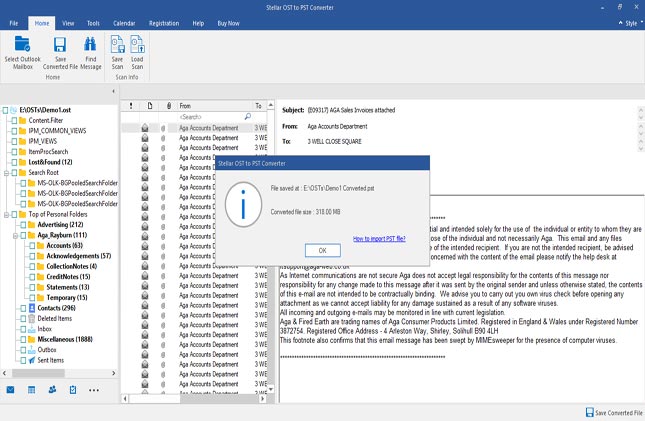Click Save Converted File text in status bar

coord(619,413)
